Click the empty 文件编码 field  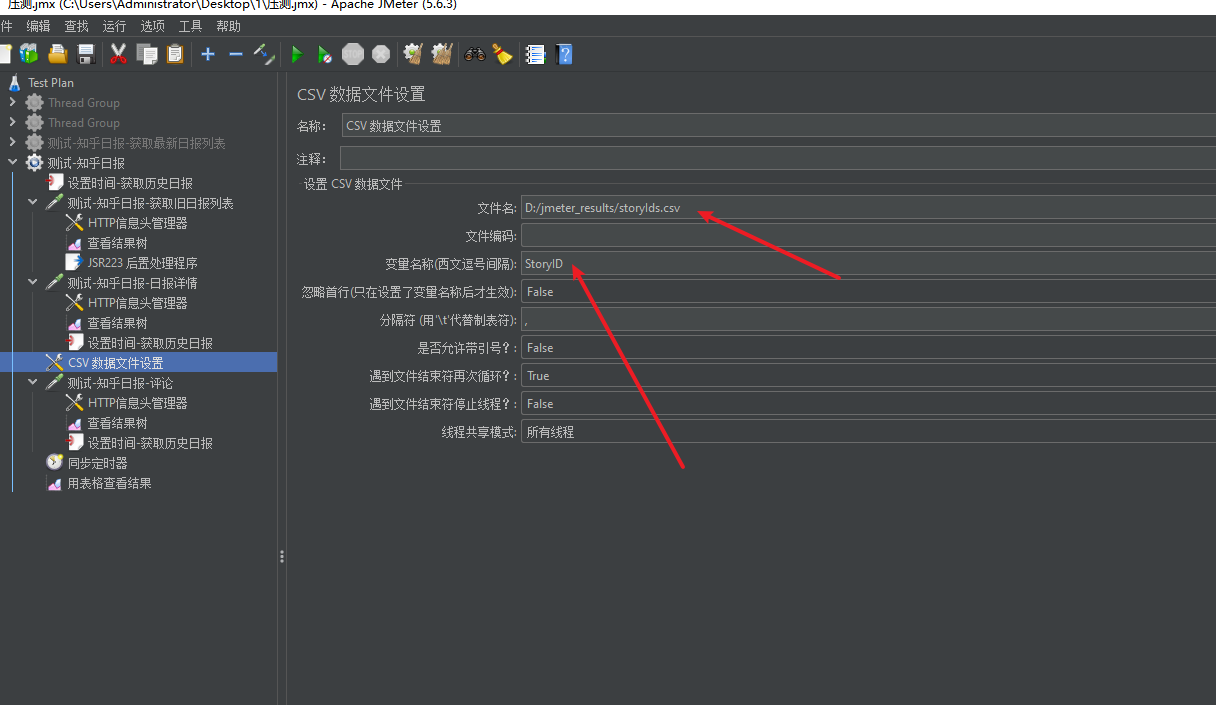868,236
